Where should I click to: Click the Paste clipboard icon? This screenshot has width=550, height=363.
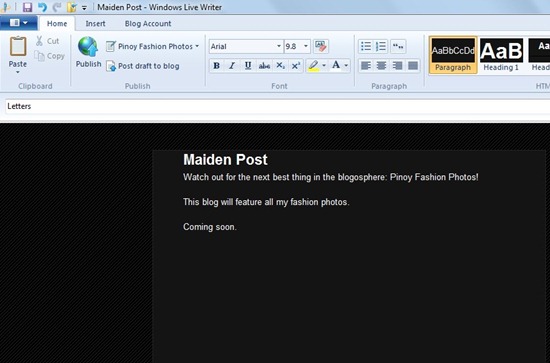click(x=18, y=46)
